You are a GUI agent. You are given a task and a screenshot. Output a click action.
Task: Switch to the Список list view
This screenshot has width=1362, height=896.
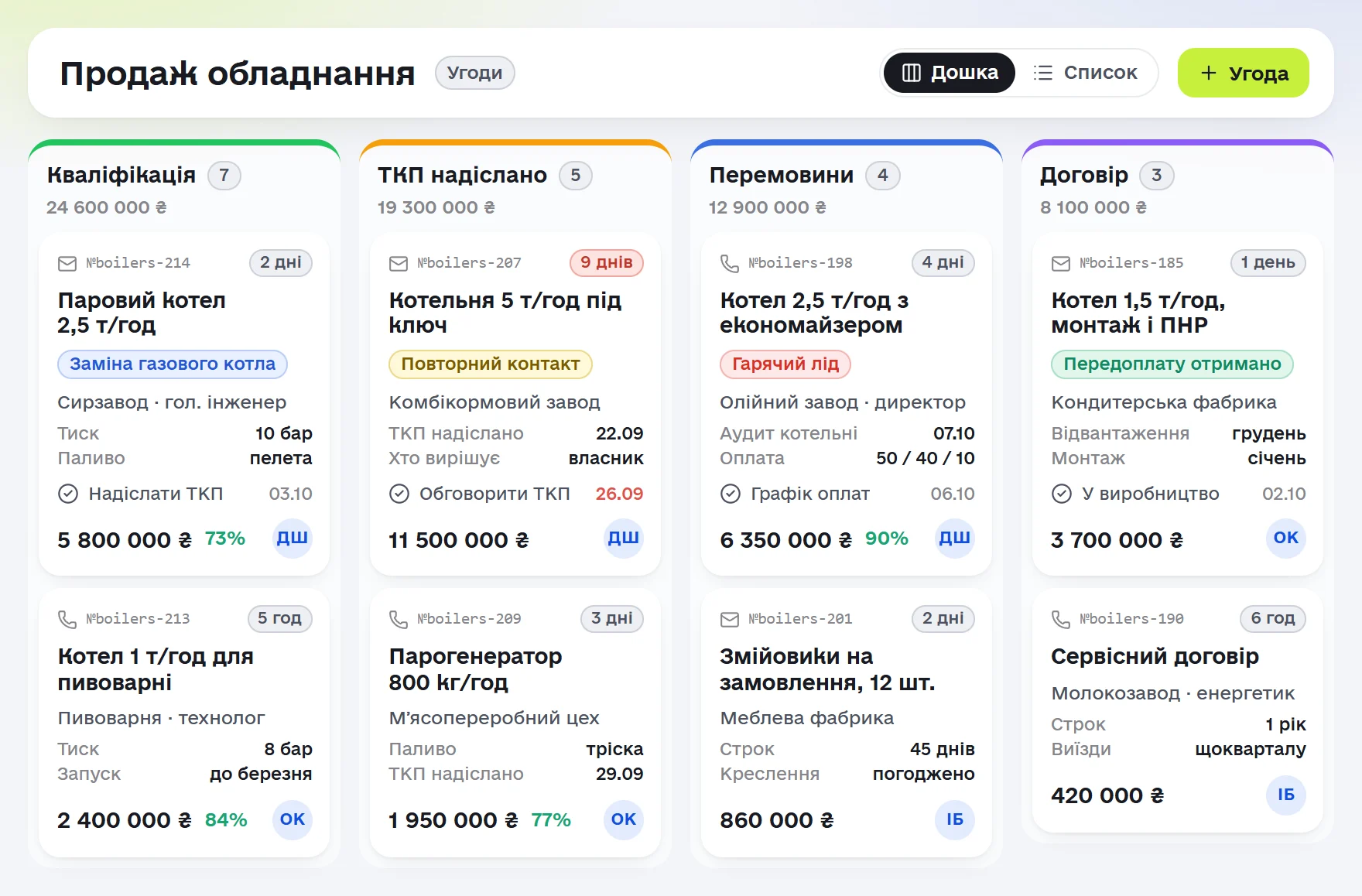click(1085, 73)
